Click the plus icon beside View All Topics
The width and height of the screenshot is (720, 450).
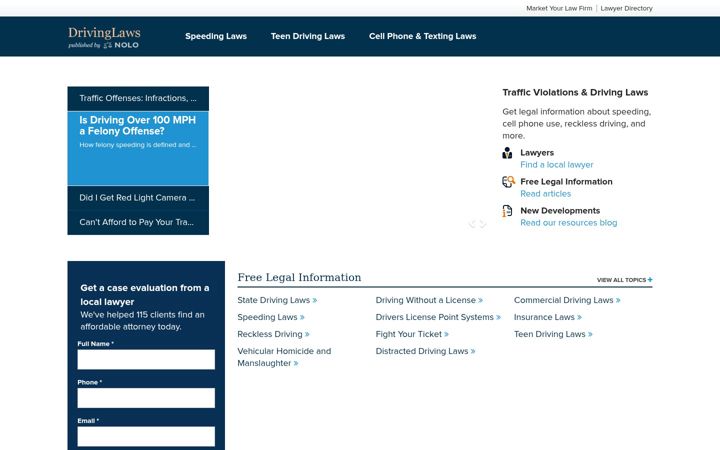pyautogui.click(x=650, y=280)
